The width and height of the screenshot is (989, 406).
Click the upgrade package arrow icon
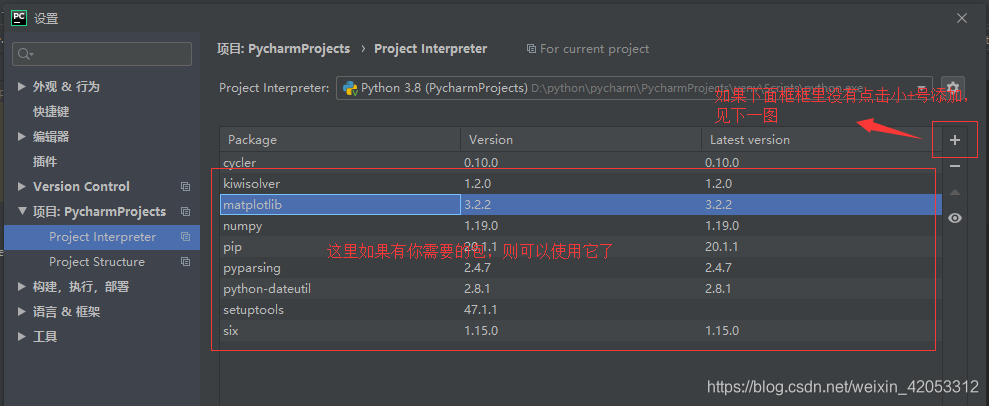click(x=955, y=192)
